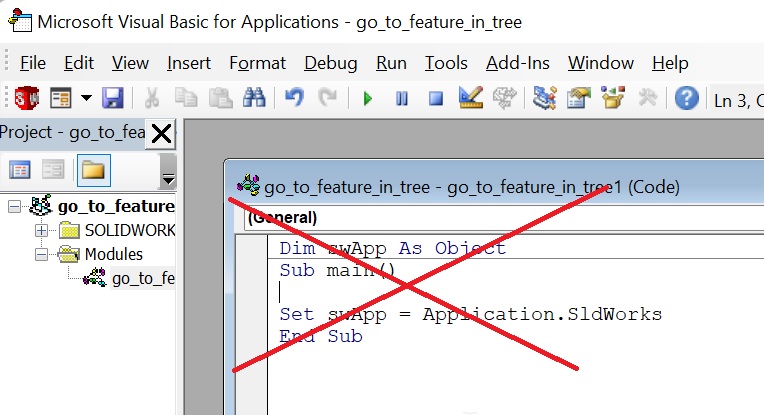
Task: Collapse the go_to_feature project node
Action: tap(15, 207)
